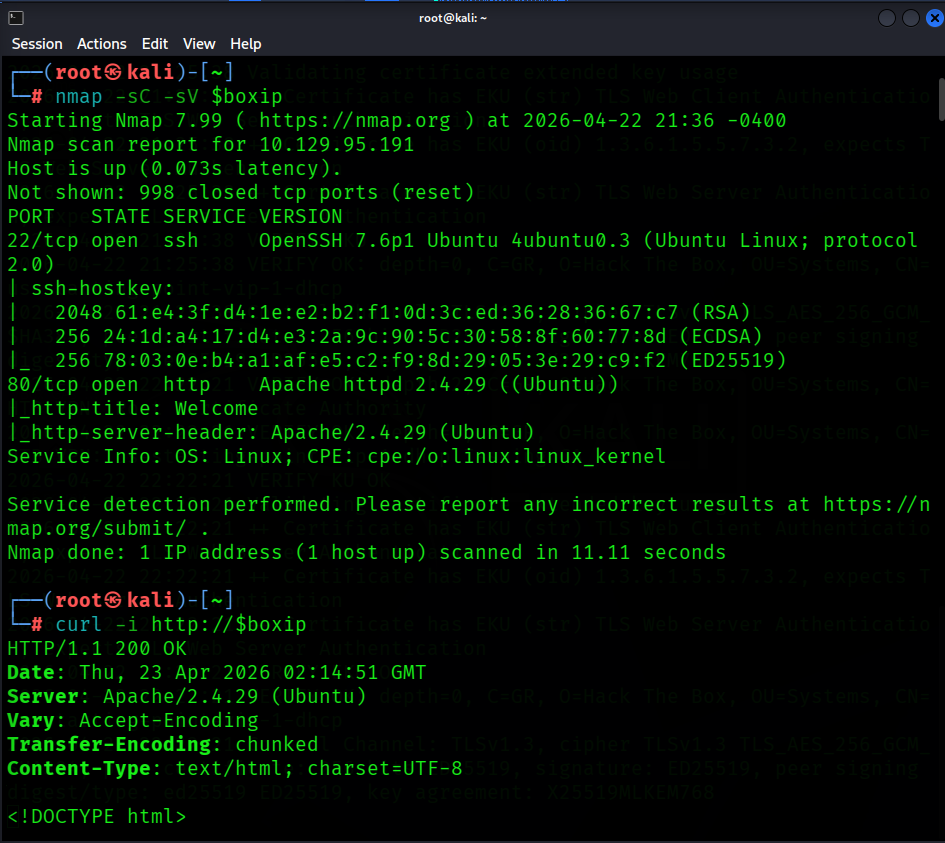Click the RSA host key fingerprint line
Screen dimensions: 945x843
click(x=403, y=313)
